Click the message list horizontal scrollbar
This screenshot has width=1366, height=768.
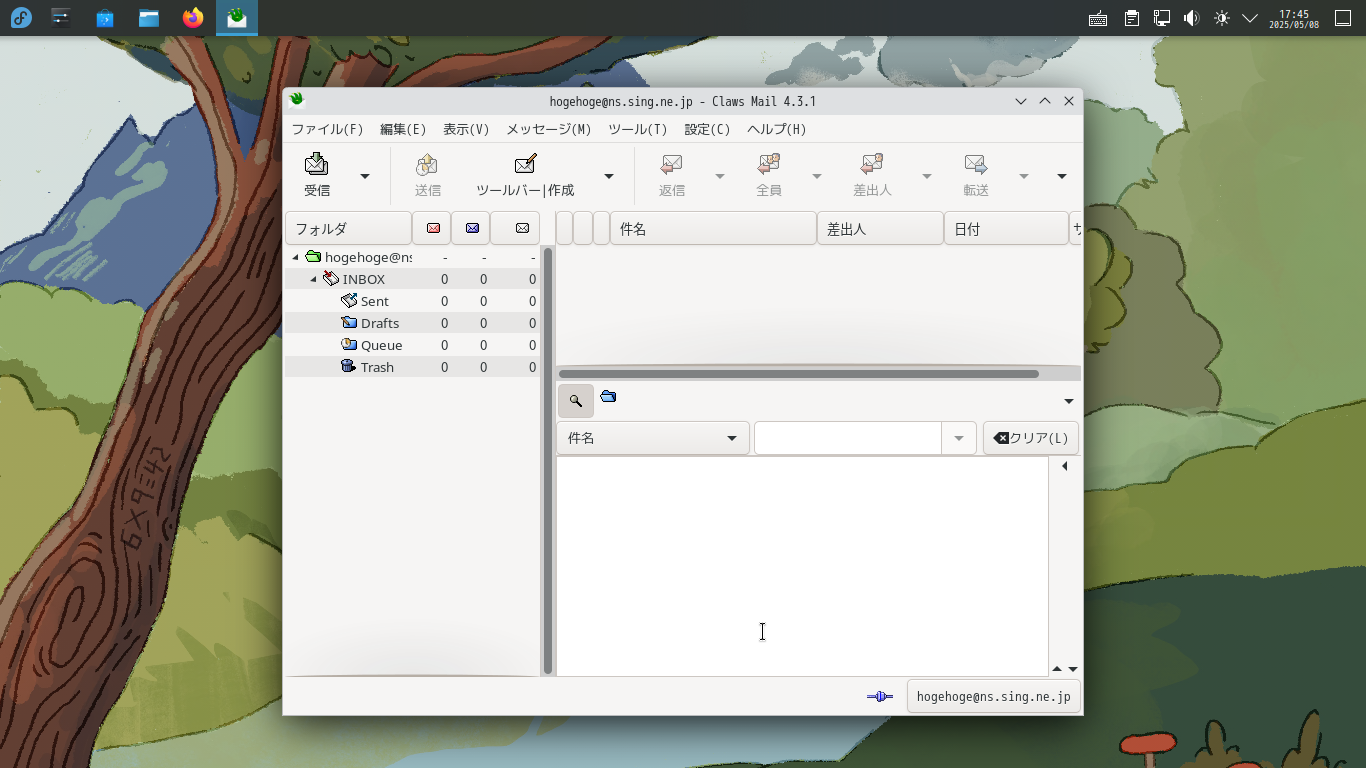click(x=798, y=374)
